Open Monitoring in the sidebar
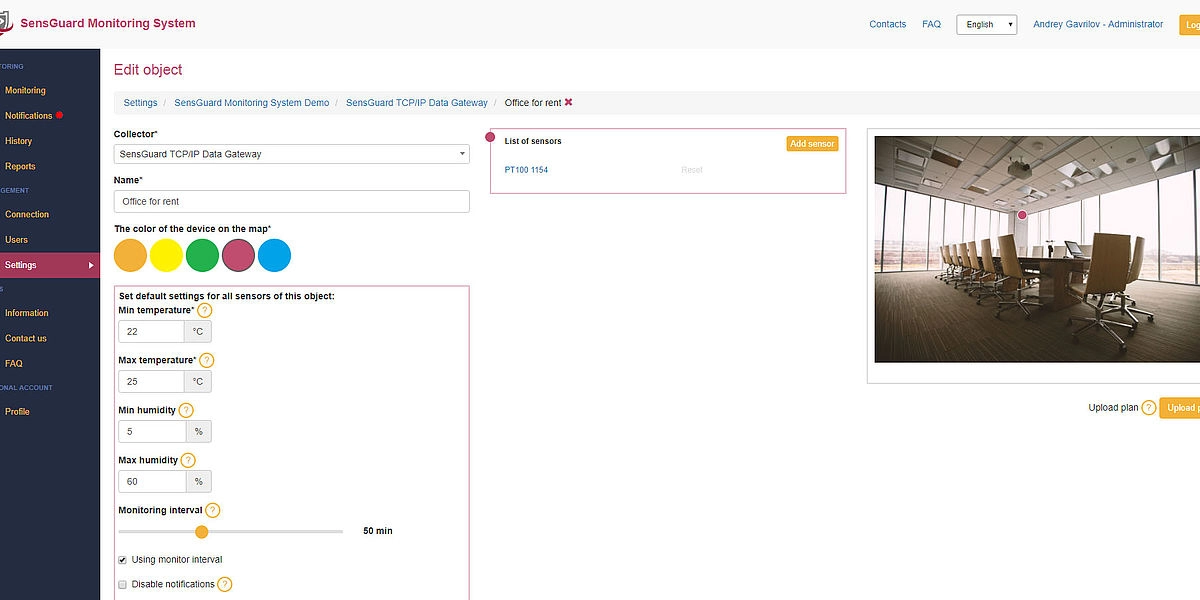 click(25, 90)
